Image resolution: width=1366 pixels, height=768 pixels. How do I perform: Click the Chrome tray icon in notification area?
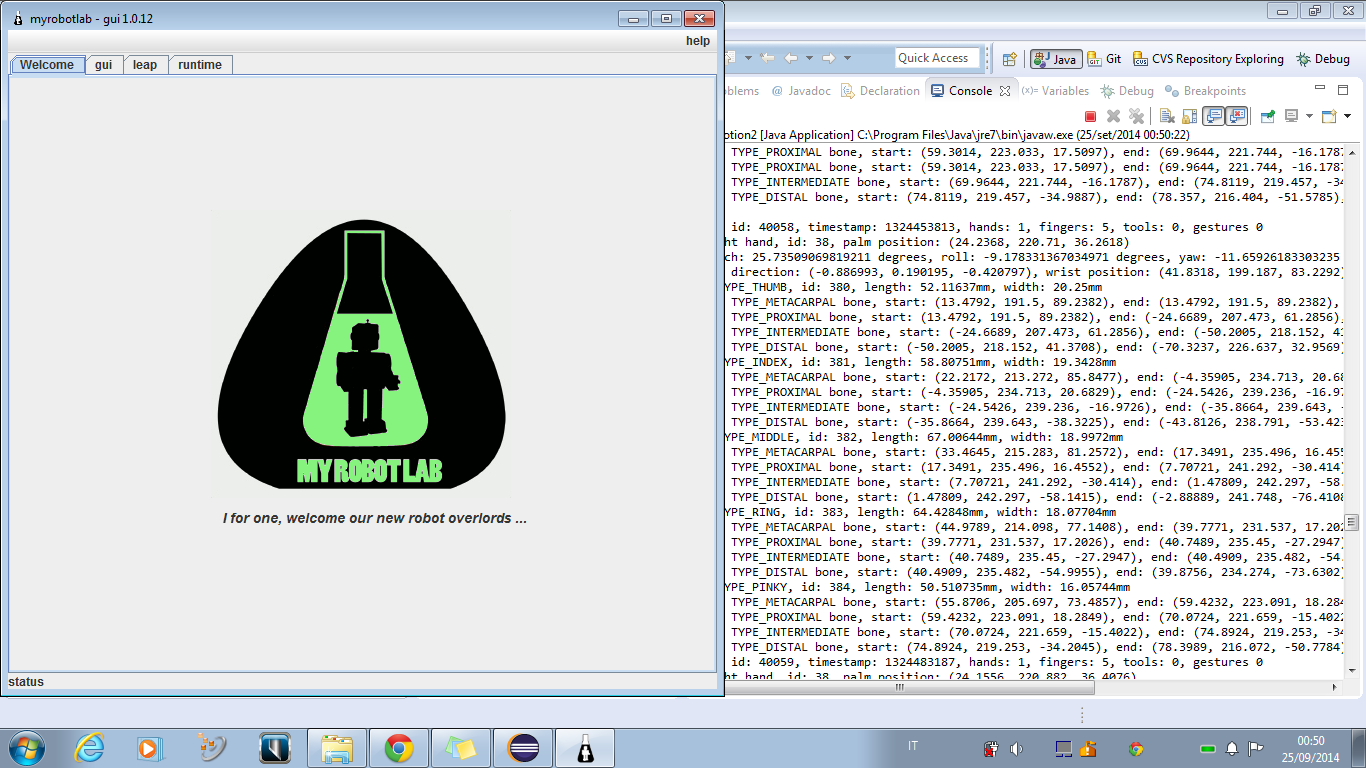(1136, 748)
